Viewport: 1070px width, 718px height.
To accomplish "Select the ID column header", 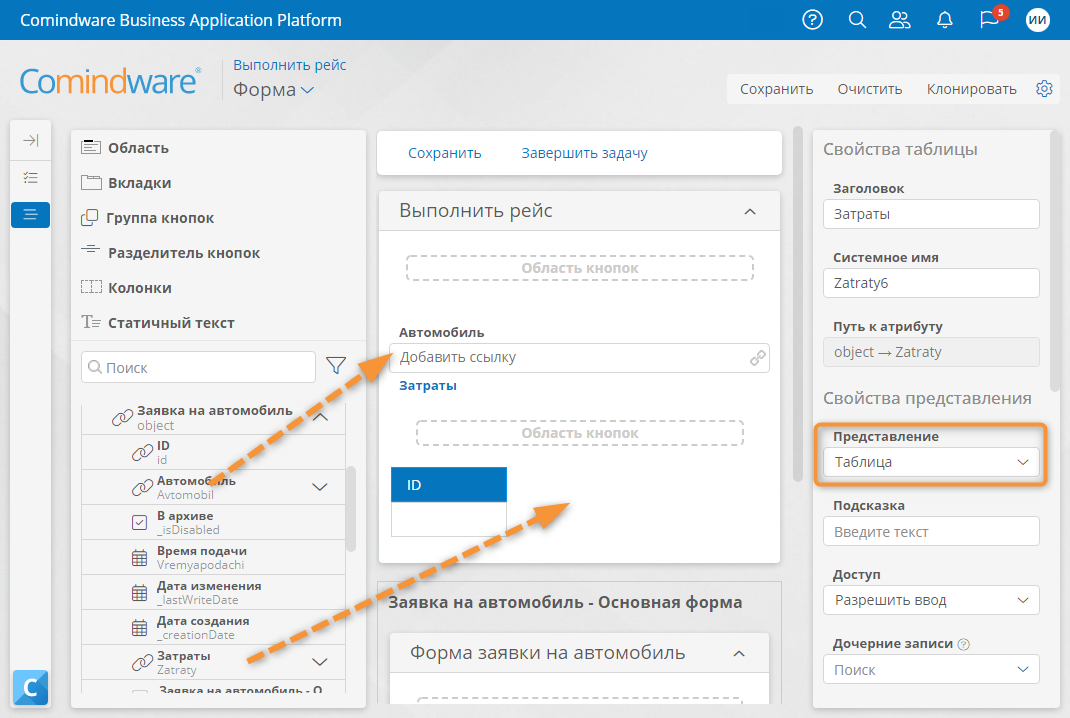I will 448,485.
